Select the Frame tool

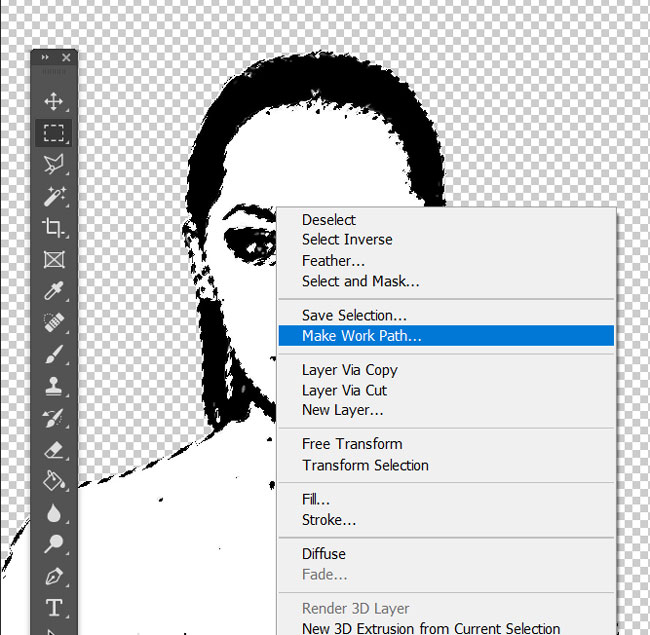tap(54, 259)
